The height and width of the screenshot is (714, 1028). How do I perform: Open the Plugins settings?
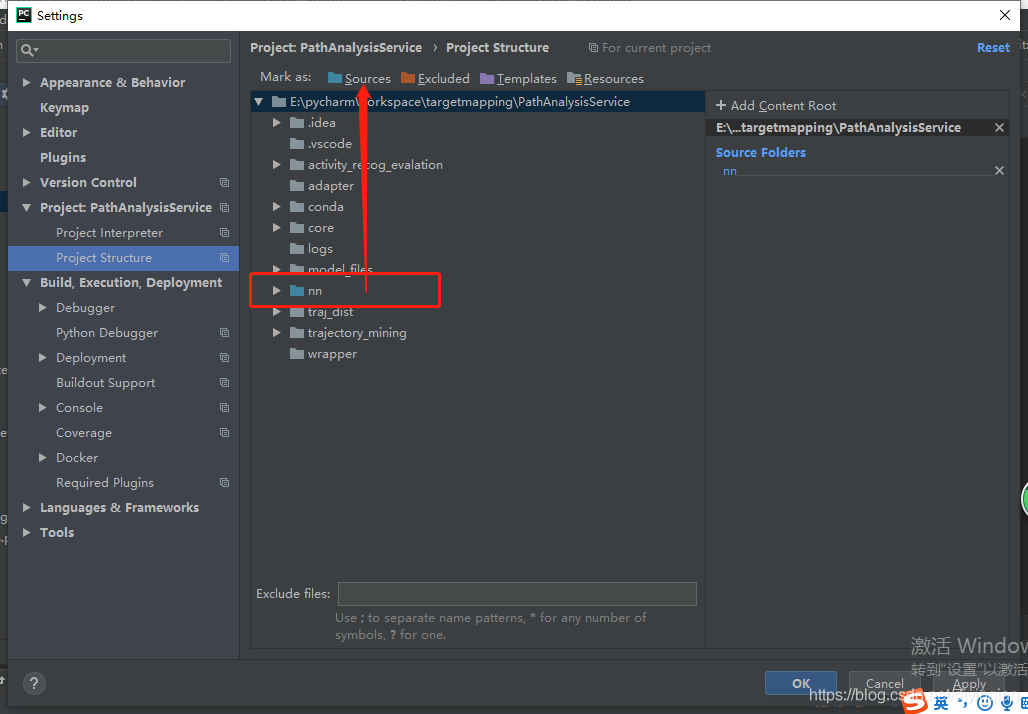click(x=63, y=157)
